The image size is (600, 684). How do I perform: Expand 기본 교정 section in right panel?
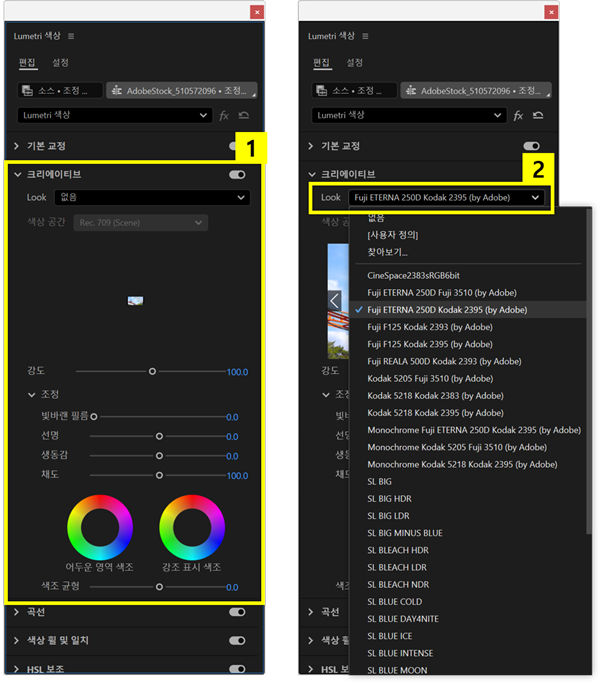coord(311,146)
